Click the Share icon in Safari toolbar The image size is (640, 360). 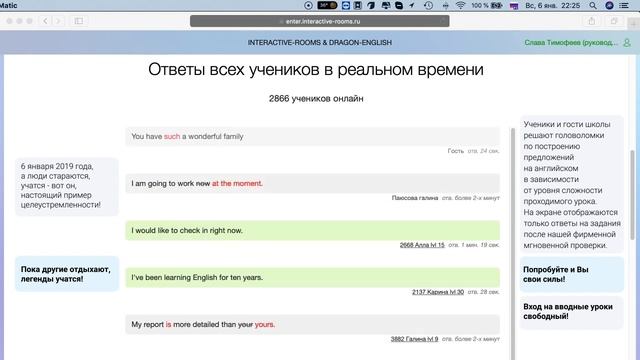click(x=591, y=21)
